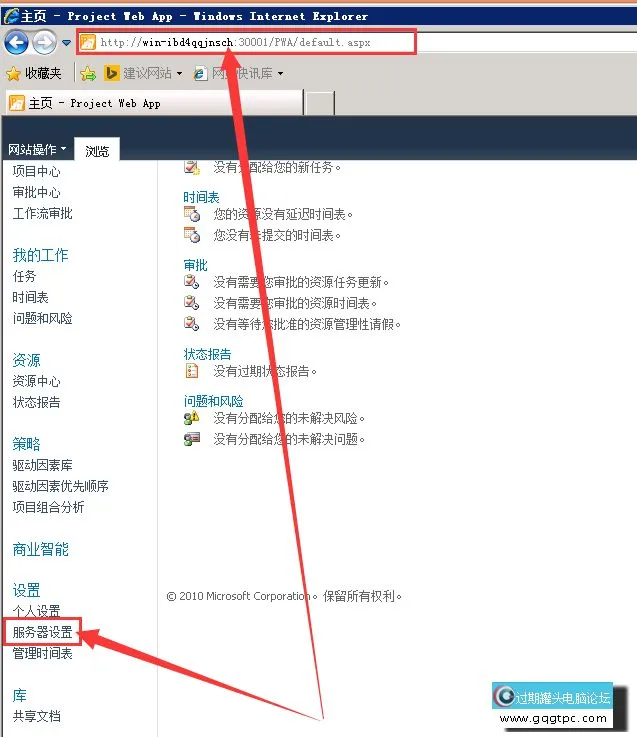Open a new blank browser tab
637x737 pixels.
(320, 103)
